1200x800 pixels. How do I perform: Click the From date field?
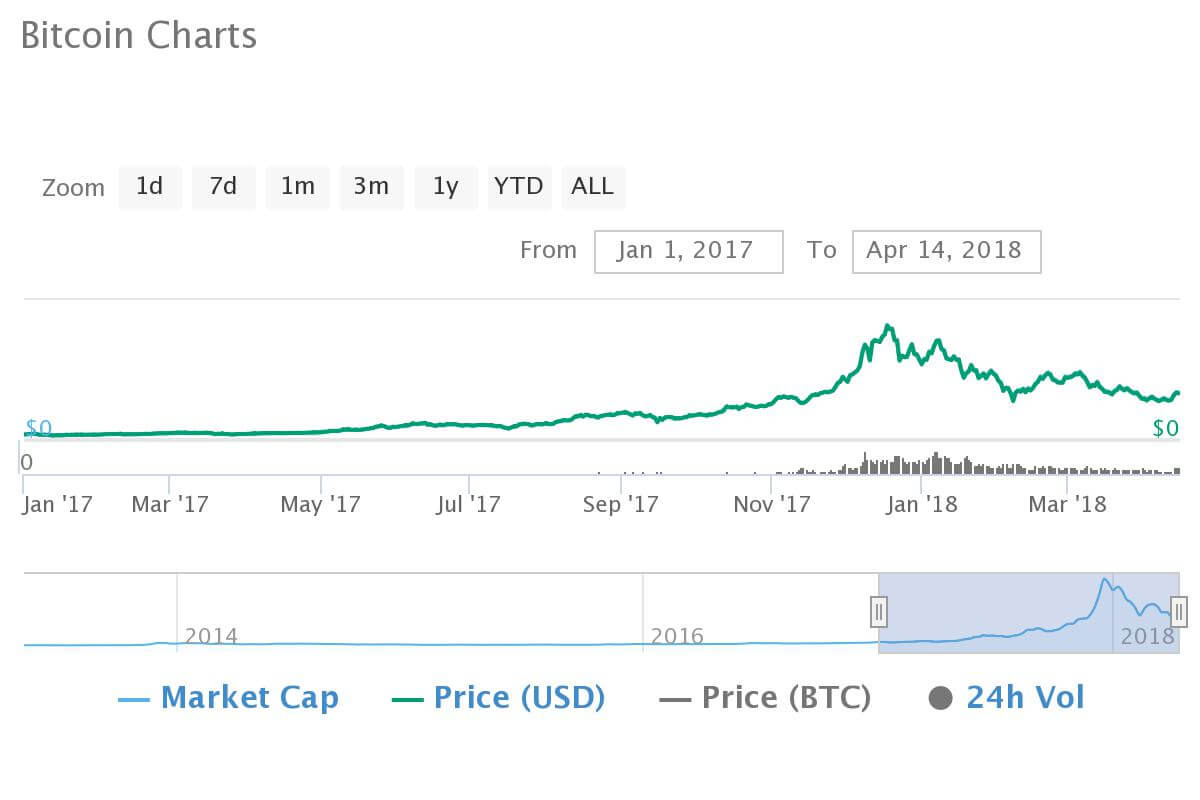click(x=688, y=251)
